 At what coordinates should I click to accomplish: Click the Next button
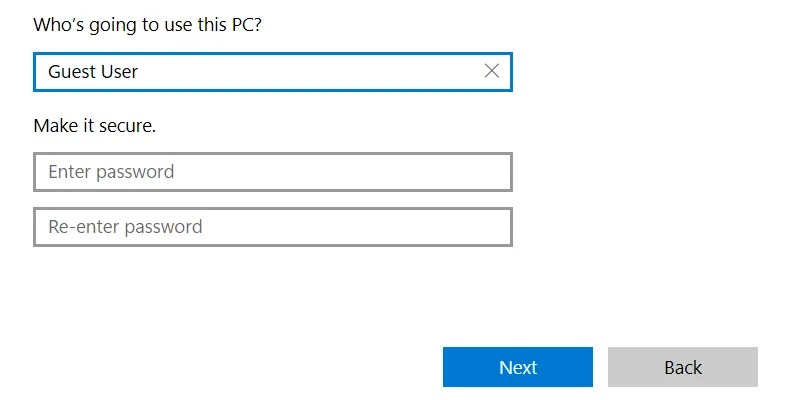click(518, 367)
